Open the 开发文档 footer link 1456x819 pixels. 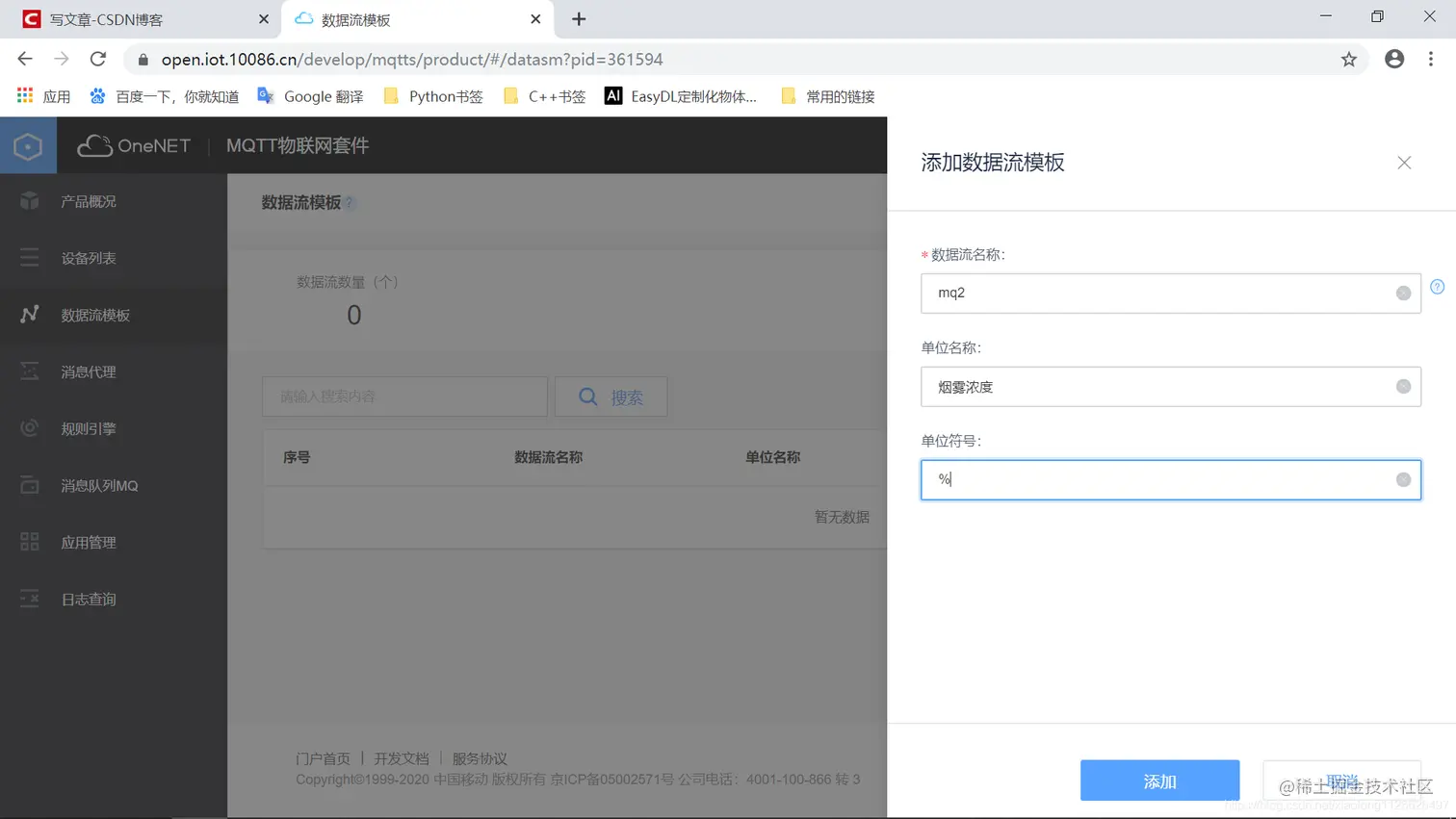point(402,758)
